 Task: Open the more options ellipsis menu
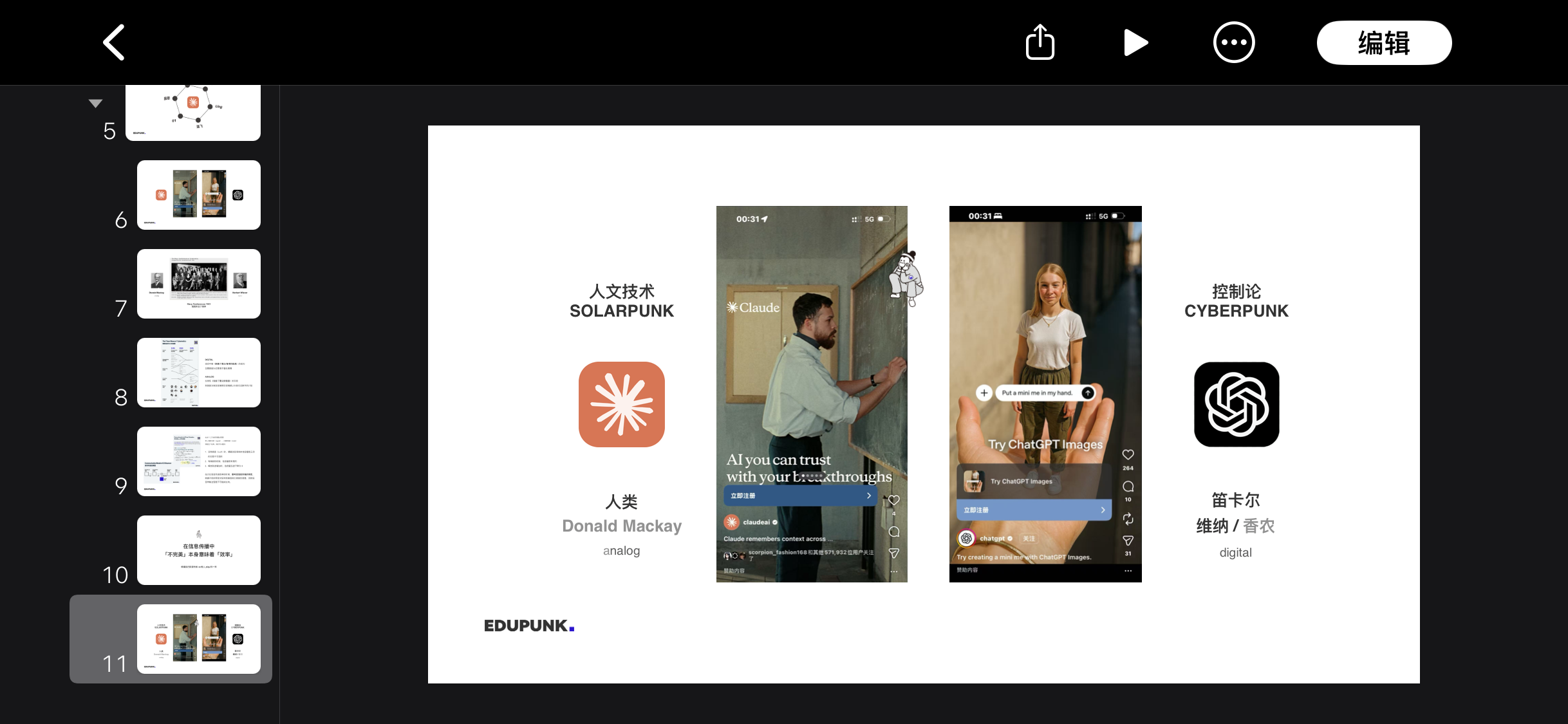(1233, 42)
